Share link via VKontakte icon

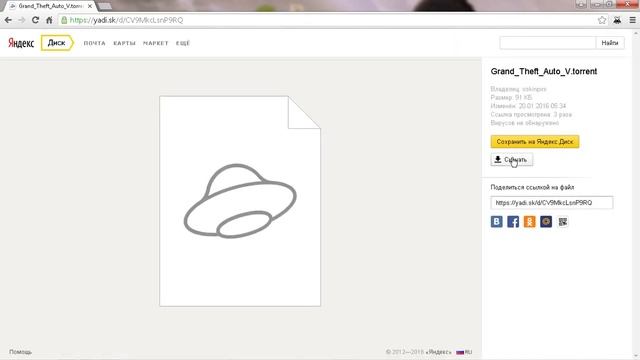[x=496, y=222]
